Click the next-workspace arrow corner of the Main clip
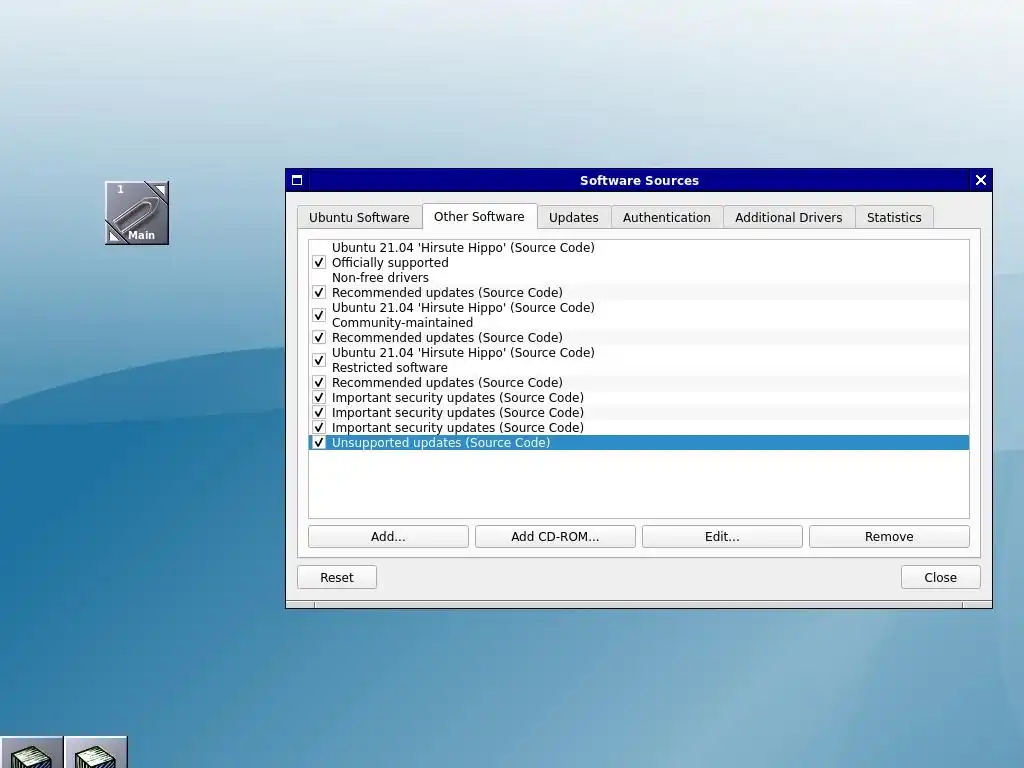The height and width of the screenshot is (768, 1024). tap(159, 190)
